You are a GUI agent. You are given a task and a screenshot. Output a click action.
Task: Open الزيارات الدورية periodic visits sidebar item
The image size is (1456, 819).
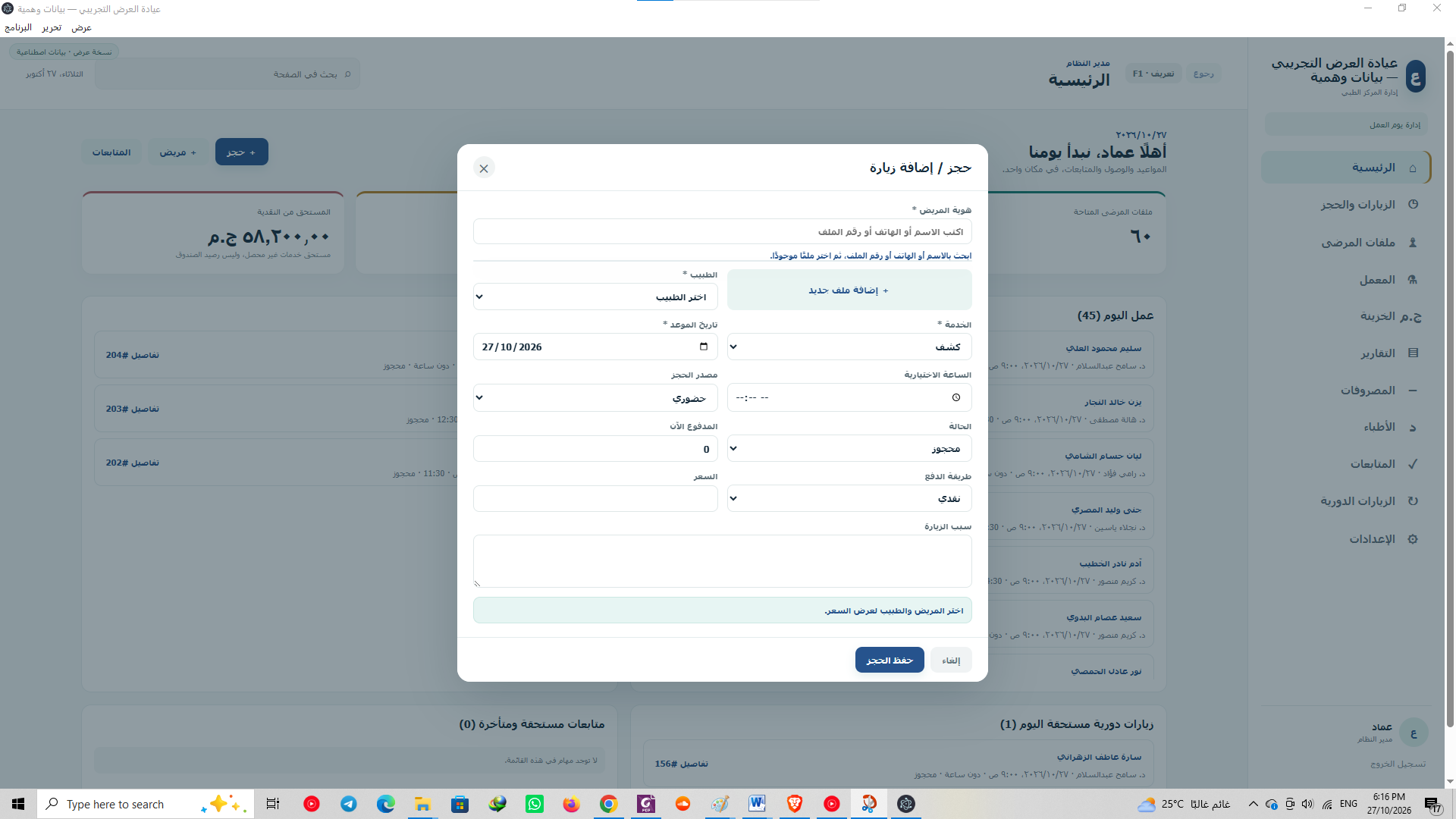tap(1346, 501)
